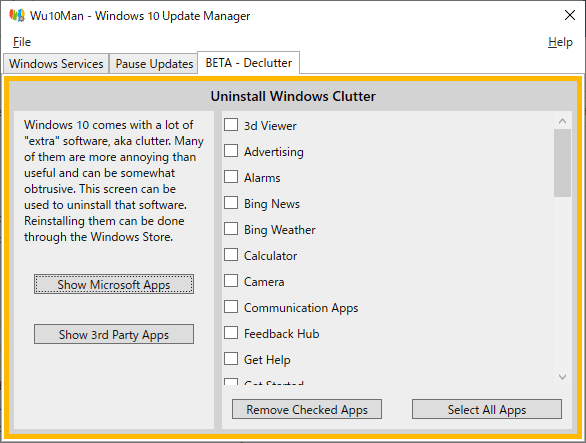Click the app list scrollbar thumb
This screenshot has height=443, width=586.
coord(562,163)
